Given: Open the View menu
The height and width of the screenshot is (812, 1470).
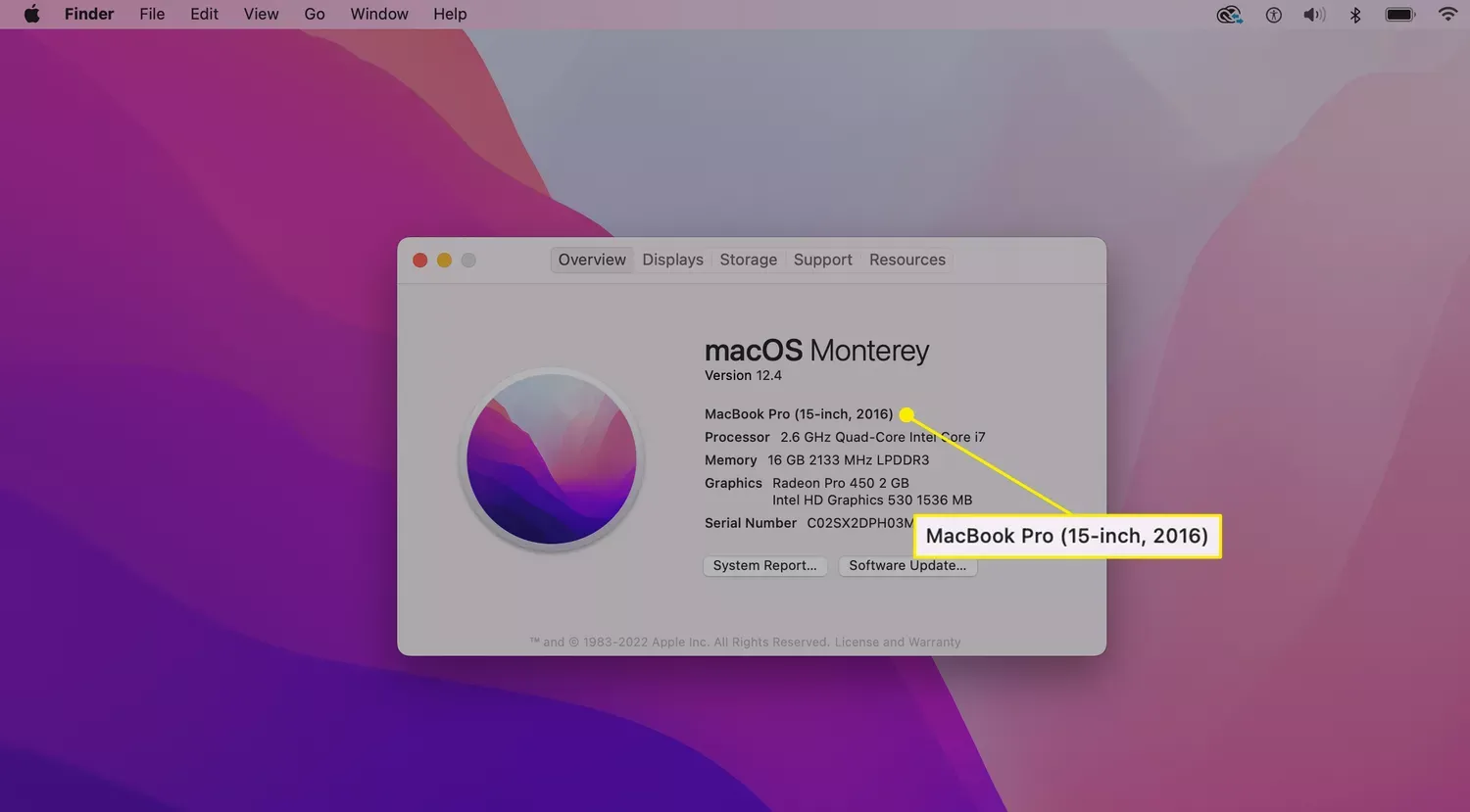Looking at the screenshot, I should coord(261,14).
